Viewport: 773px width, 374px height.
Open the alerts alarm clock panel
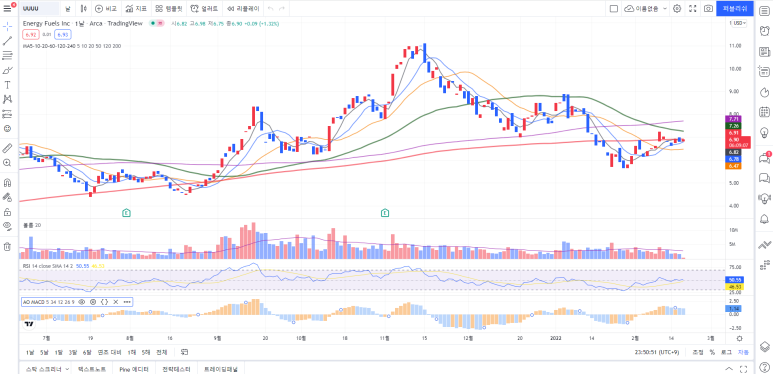pos(765,31)
